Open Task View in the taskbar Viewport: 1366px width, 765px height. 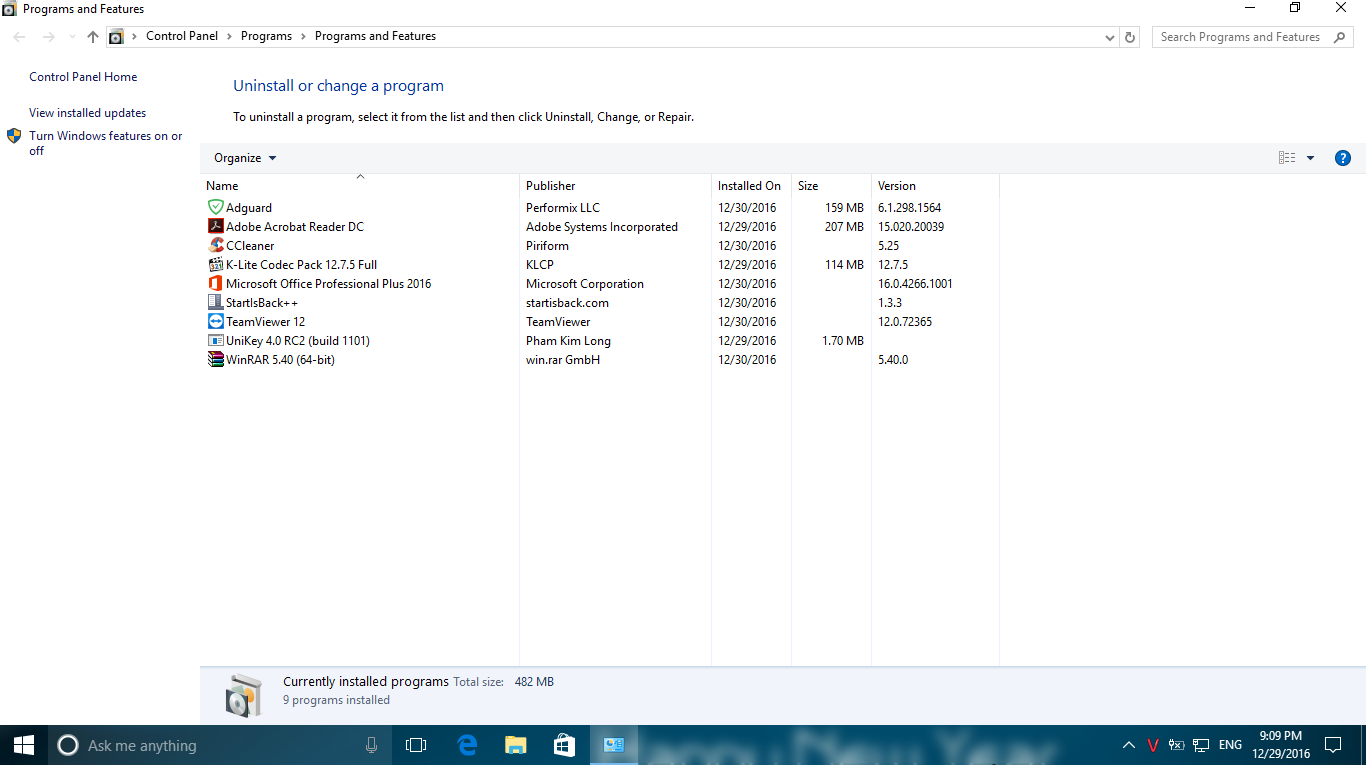point(416,745)
